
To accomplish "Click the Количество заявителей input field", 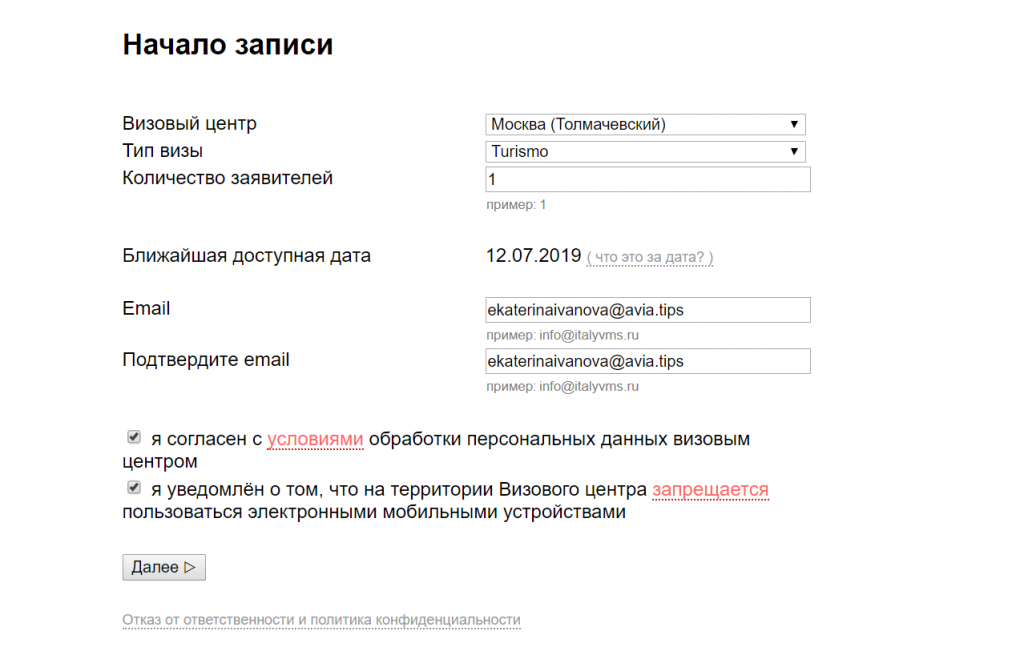I will pos(647,180).
